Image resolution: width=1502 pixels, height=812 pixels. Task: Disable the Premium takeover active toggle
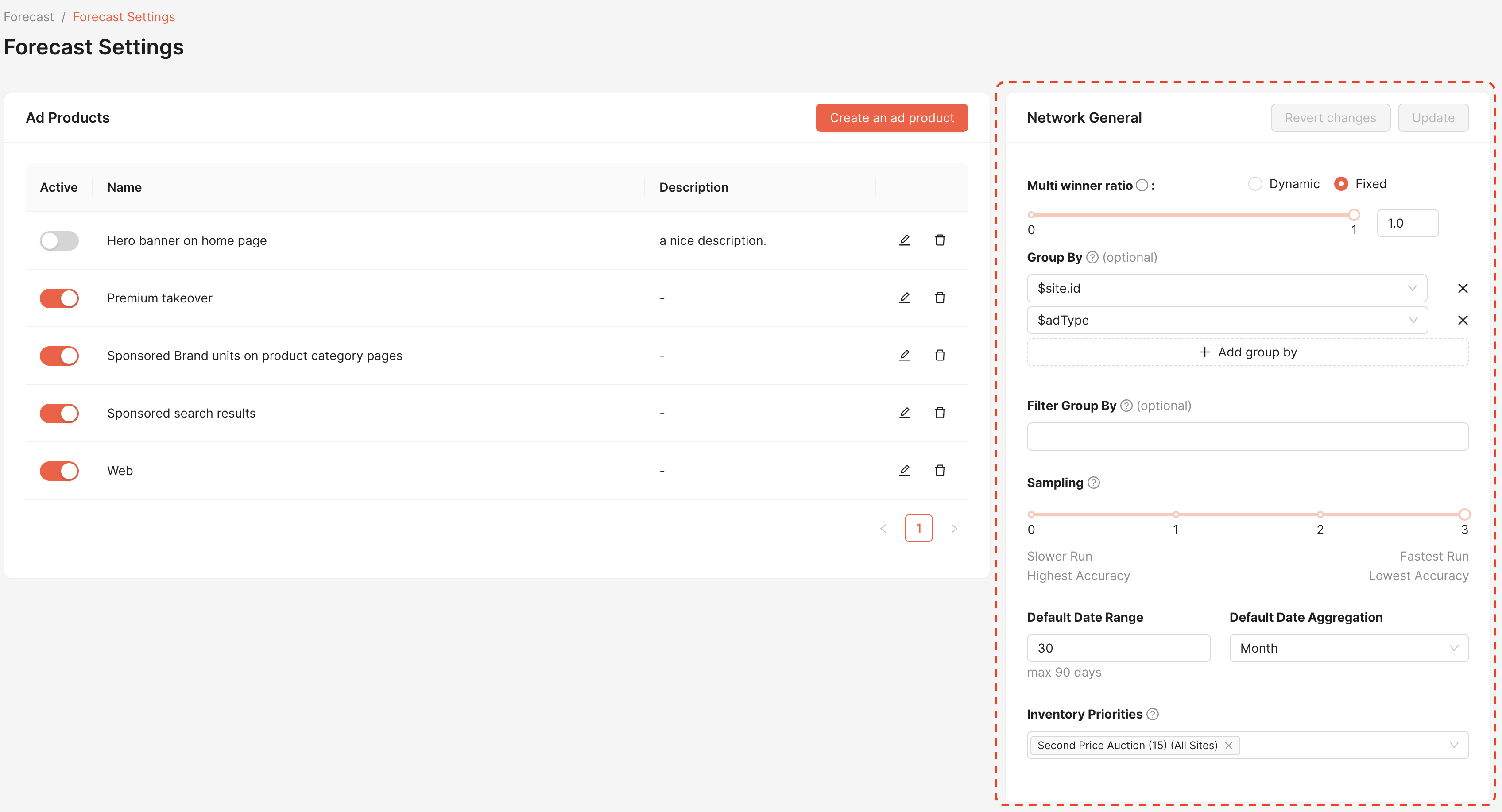coord(59,298)
